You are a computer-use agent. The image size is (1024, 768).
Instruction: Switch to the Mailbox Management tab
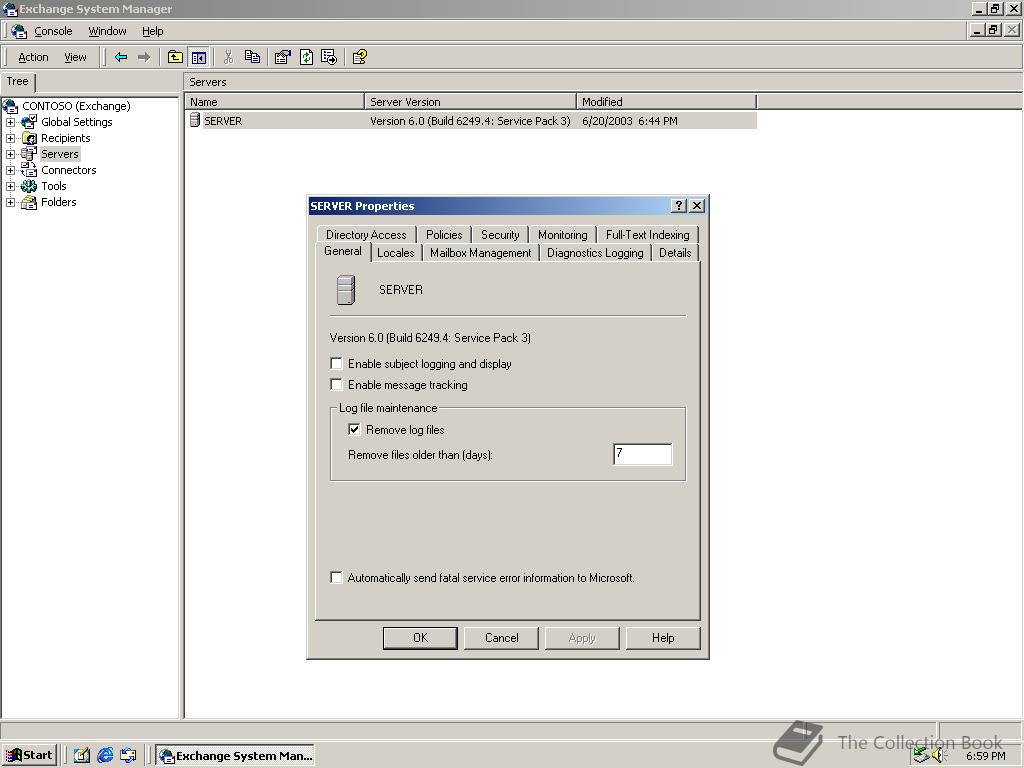tap(481, 253)
